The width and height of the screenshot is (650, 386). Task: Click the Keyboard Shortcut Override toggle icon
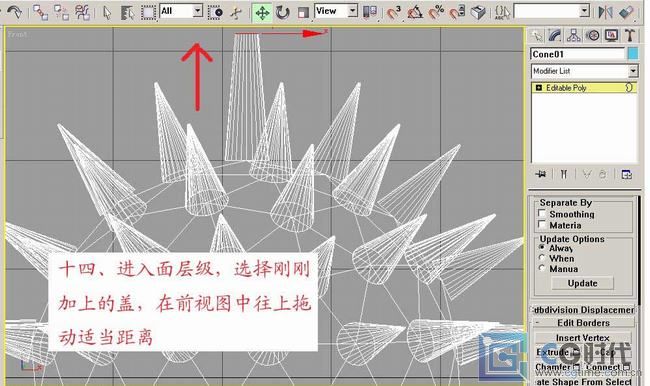(x=478, y=12)
